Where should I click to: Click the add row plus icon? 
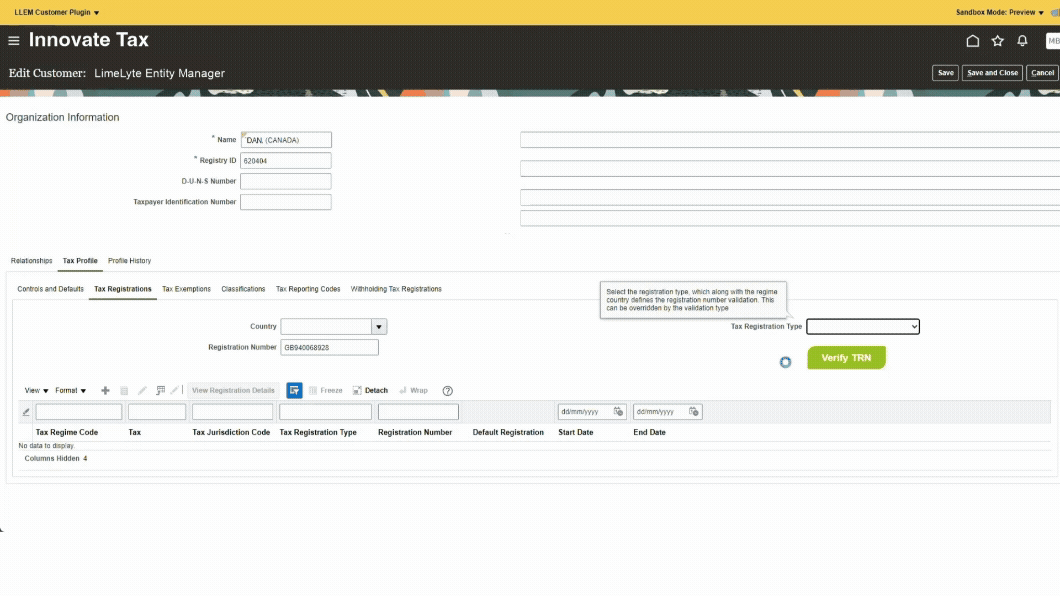coord(106,391)
